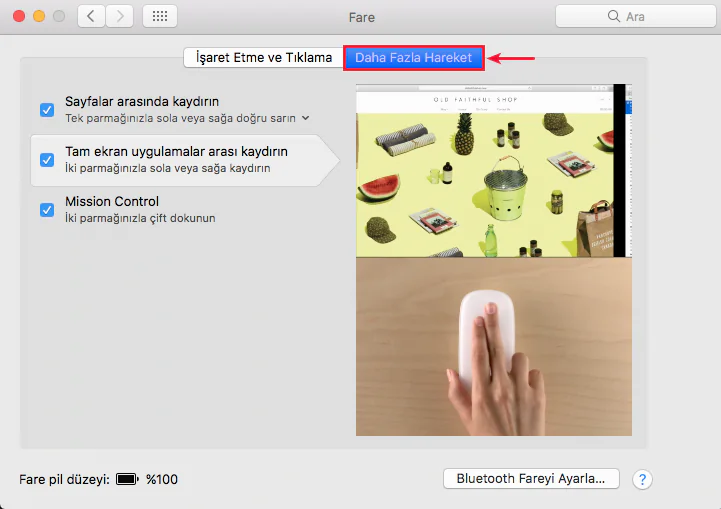The image size is (721, 509).
Task: Click the magnifier icon in search
Action: point(613,16)
